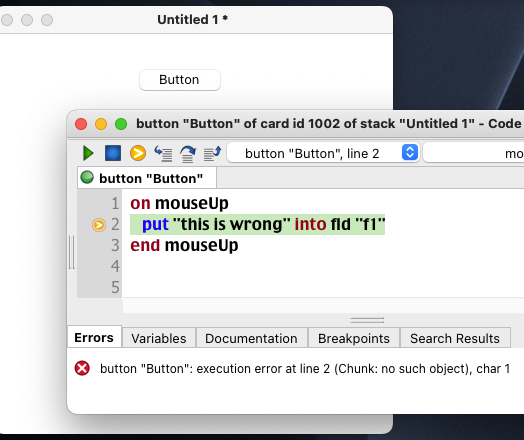This screenshot has height=440, width=524.
Task: Minimize the Code Editor with yellow button
Action: point(101,124)
